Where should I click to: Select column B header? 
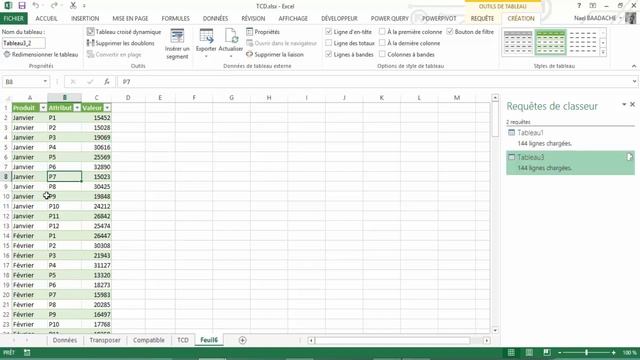click(x=64, y=98)
